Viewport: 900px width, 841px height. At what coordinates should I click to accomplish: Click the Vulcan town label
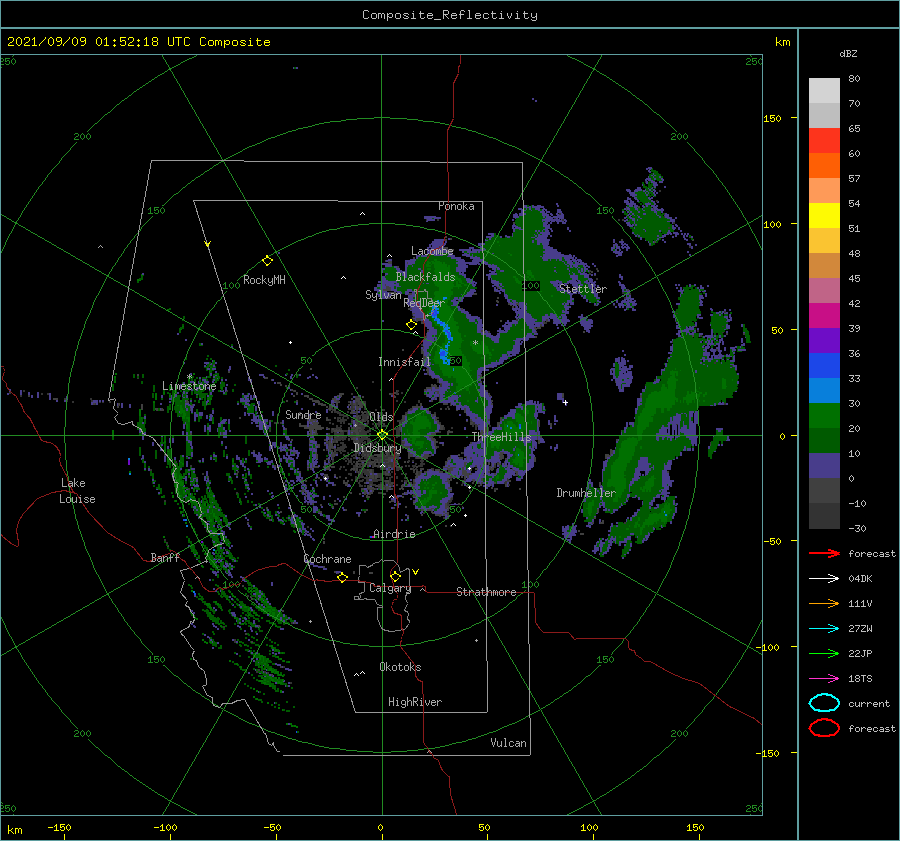(x=508, y=743)
